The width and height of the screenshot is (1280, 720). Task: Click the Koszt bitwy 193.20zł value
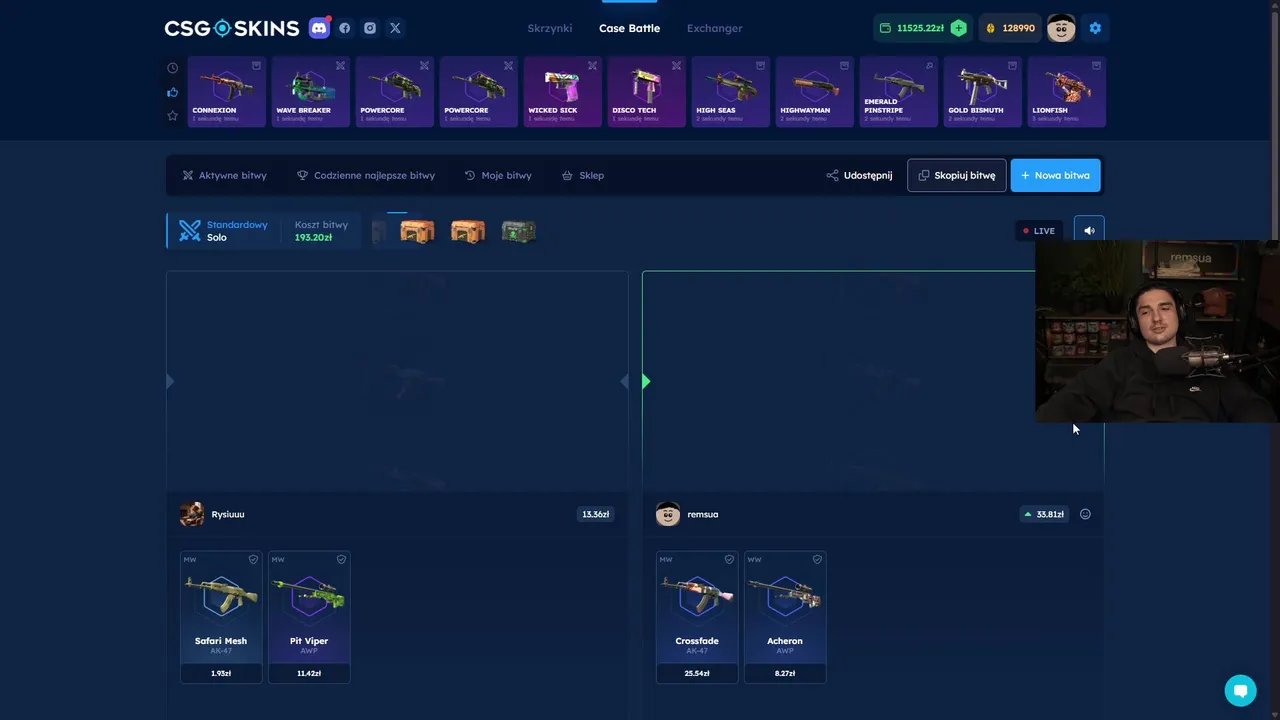(313, 238)
